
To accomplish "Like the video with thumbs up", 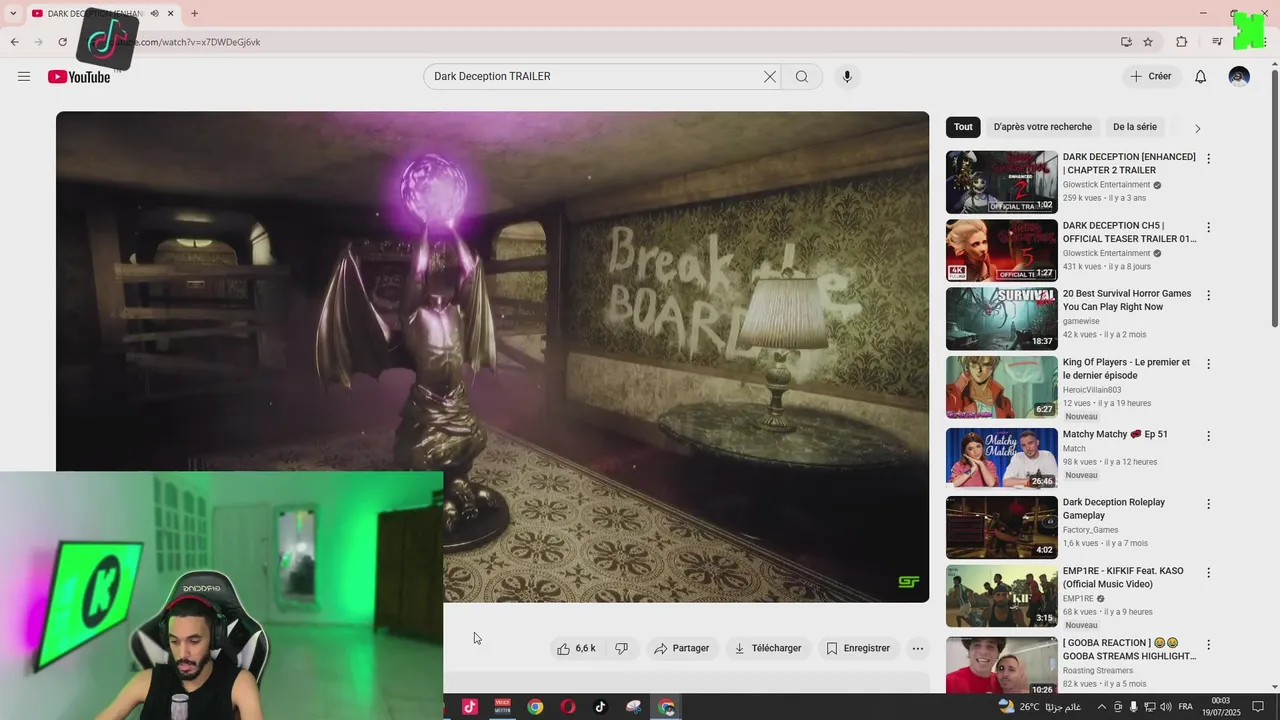I will (x=577, y=648).
